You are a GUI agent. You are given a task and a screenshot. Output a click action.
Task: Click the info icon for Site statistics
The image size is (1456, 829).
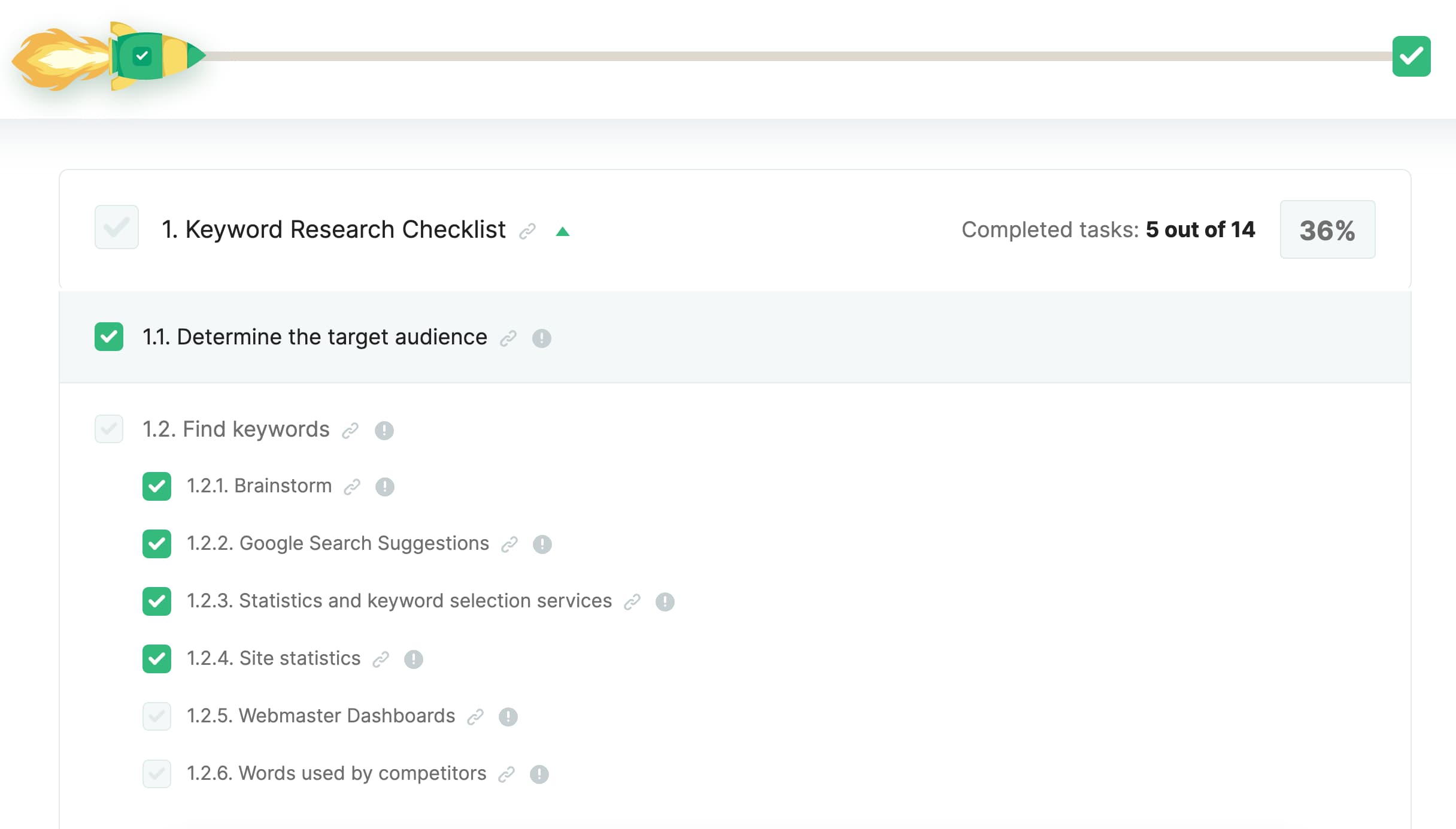(414, 659)
